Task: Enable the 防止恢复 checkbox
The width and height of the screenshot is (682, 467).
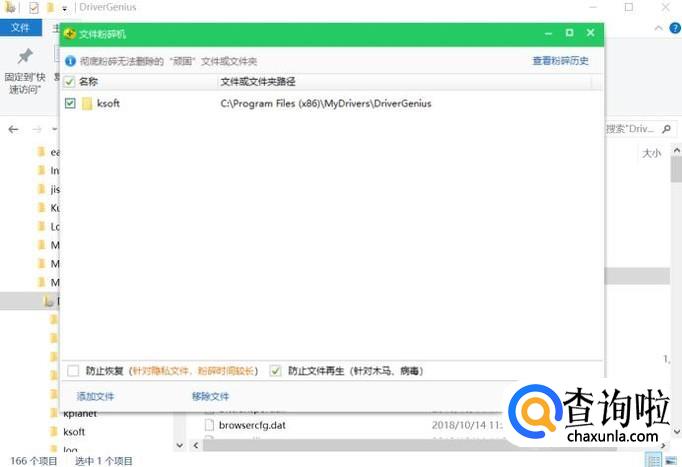Action: pos(73,371)
